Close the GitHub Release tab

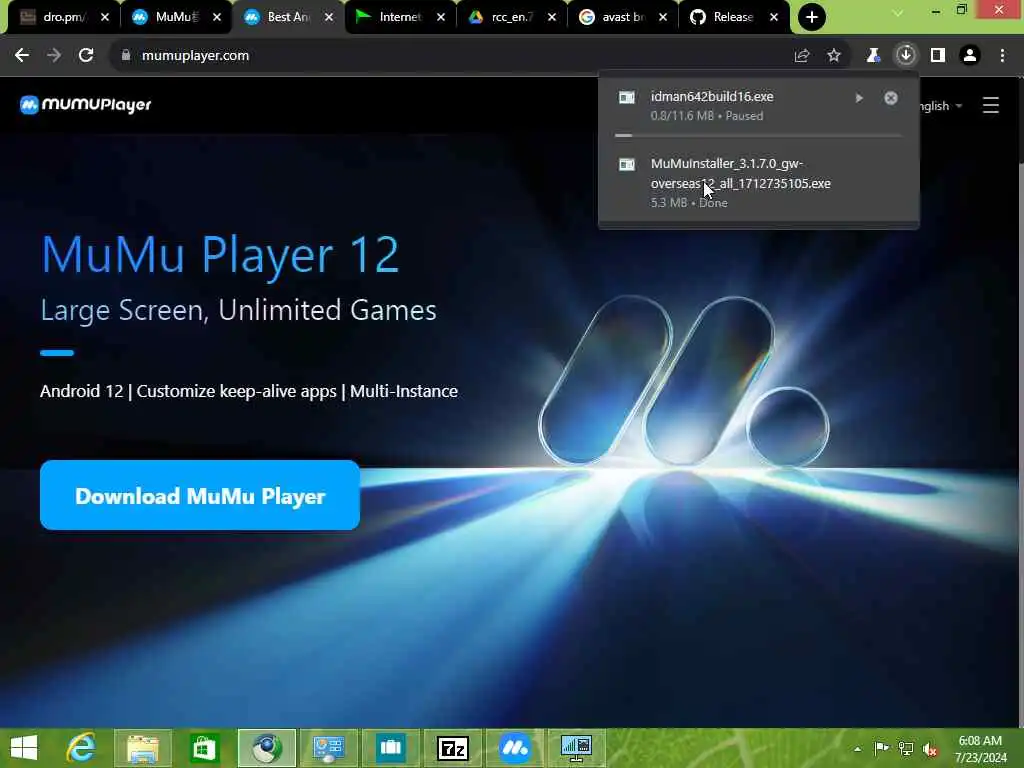[x=774, y=17]
